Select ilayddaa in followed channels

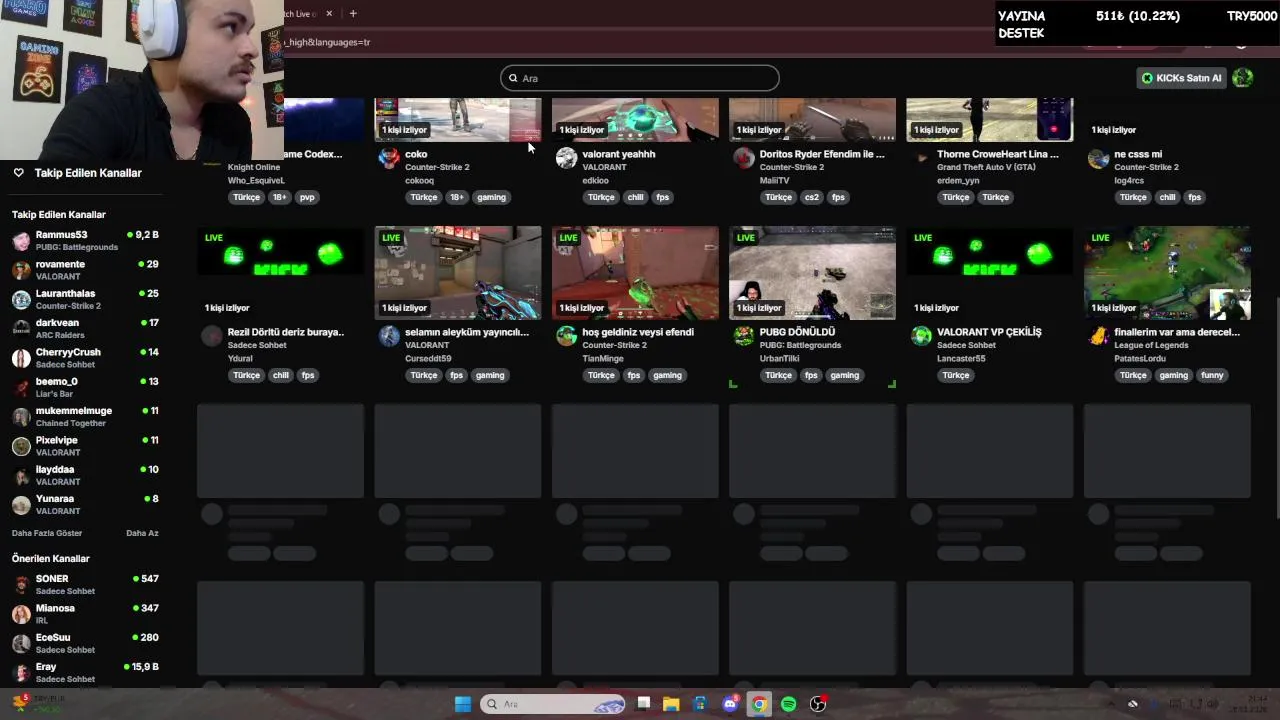85,475
